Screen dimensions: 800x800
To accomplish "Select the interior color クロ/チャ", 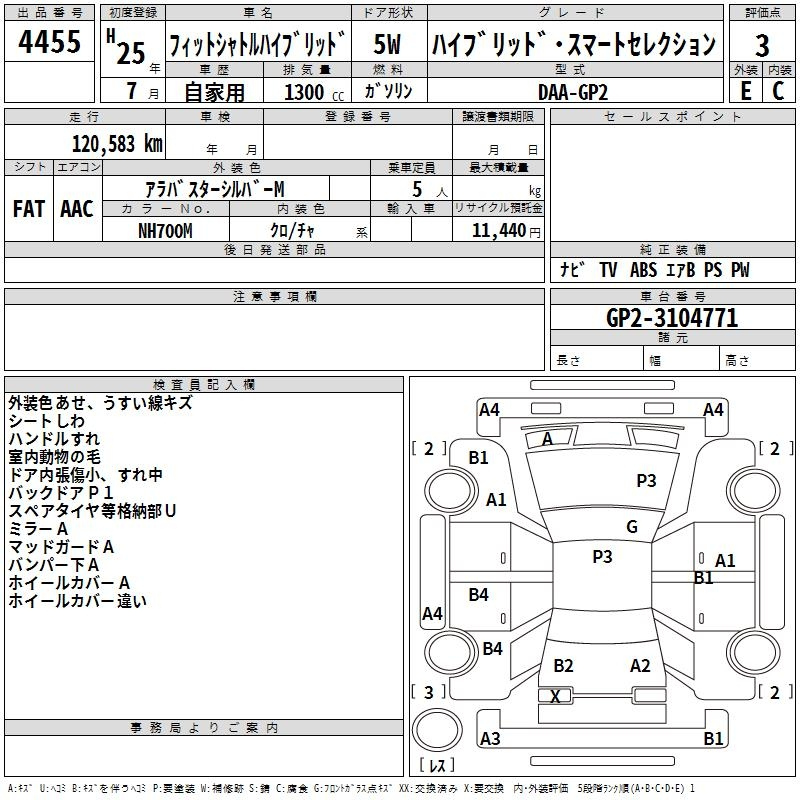I will pyautogui.click(x=292, y=231).
